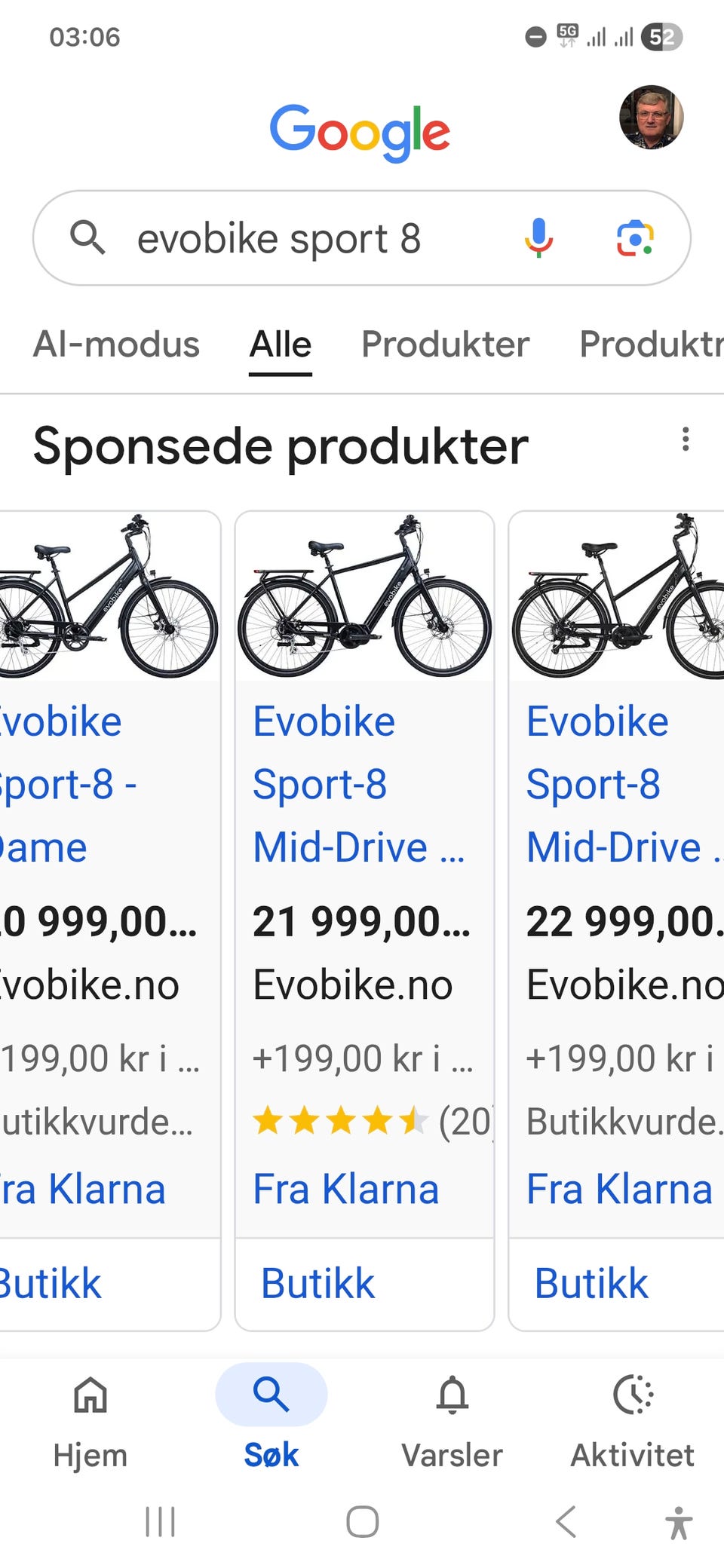Image resolution: width=724 pixels, height=1568 pixels.
Task: Switch to the Produkter tab
Action: (445, 345)
